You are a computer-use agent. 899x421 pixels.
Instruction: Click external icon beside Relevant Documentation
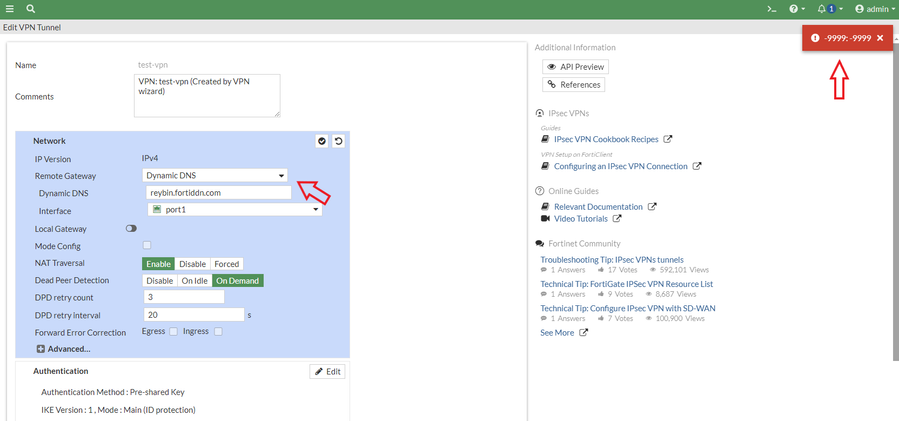[x=652, y=206]
